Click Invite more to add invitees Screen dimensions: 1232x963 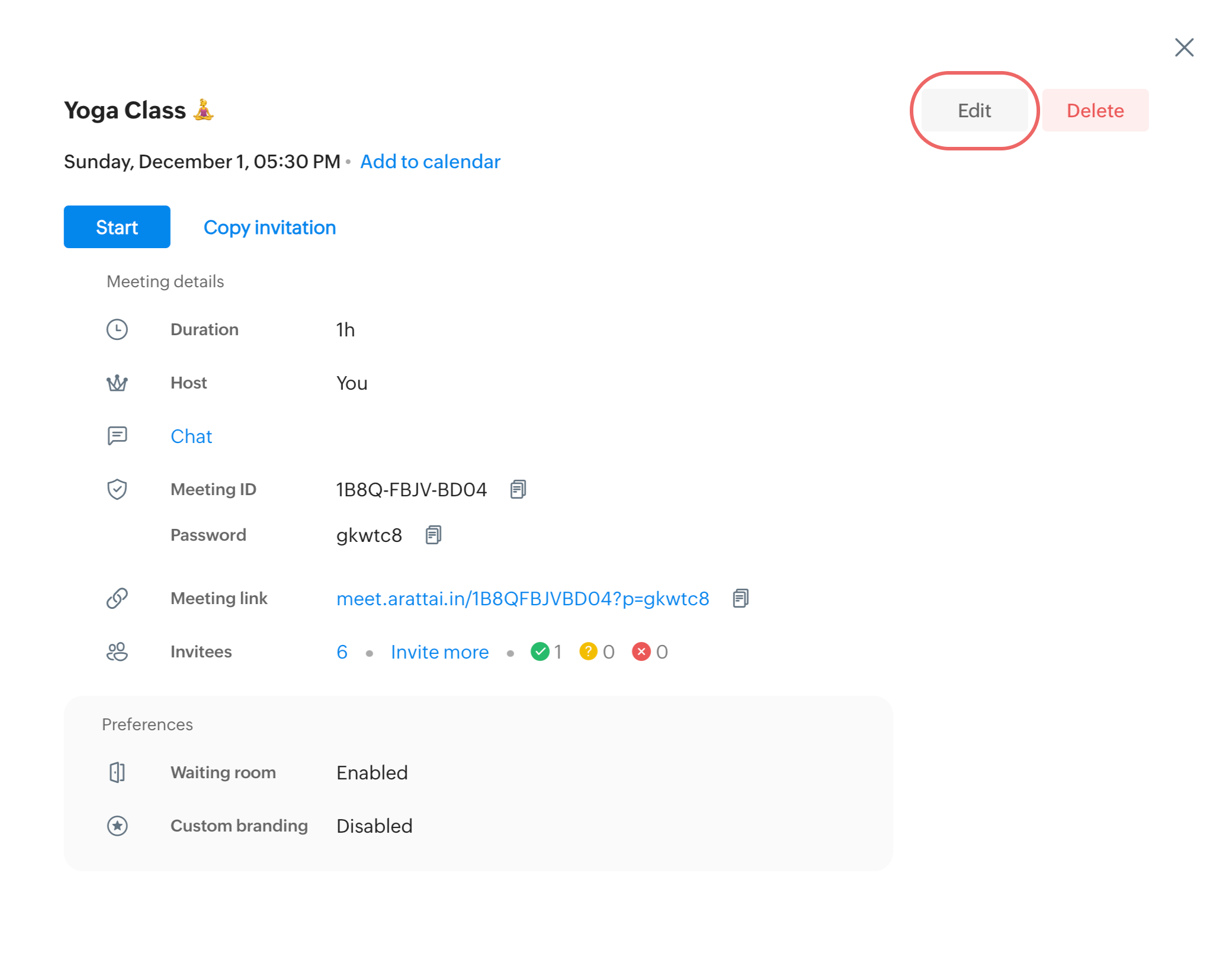pos(439,652)
